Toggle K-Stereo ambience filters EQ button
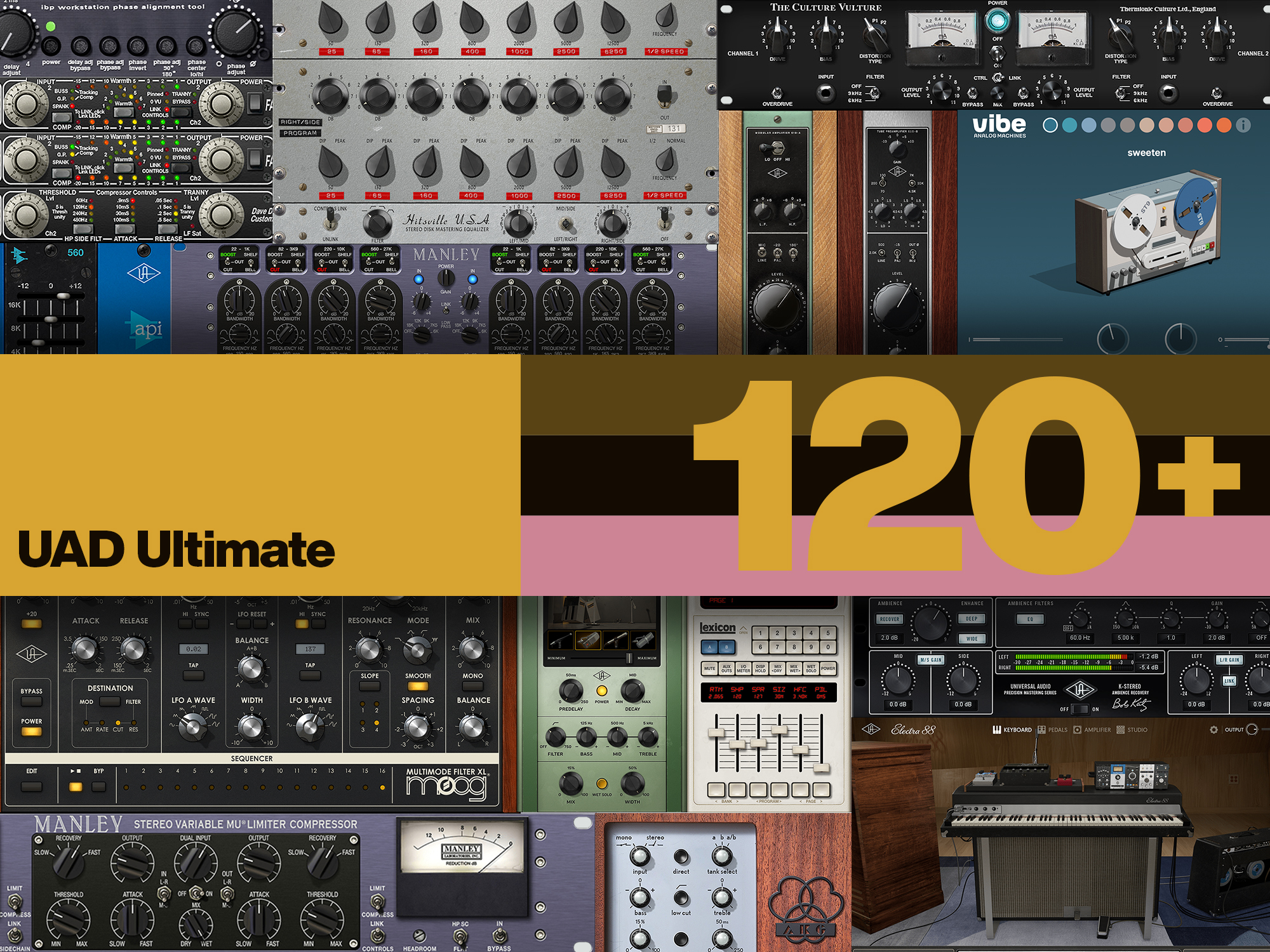This screenshot has width=1270, height=952. coord(1030,619)
